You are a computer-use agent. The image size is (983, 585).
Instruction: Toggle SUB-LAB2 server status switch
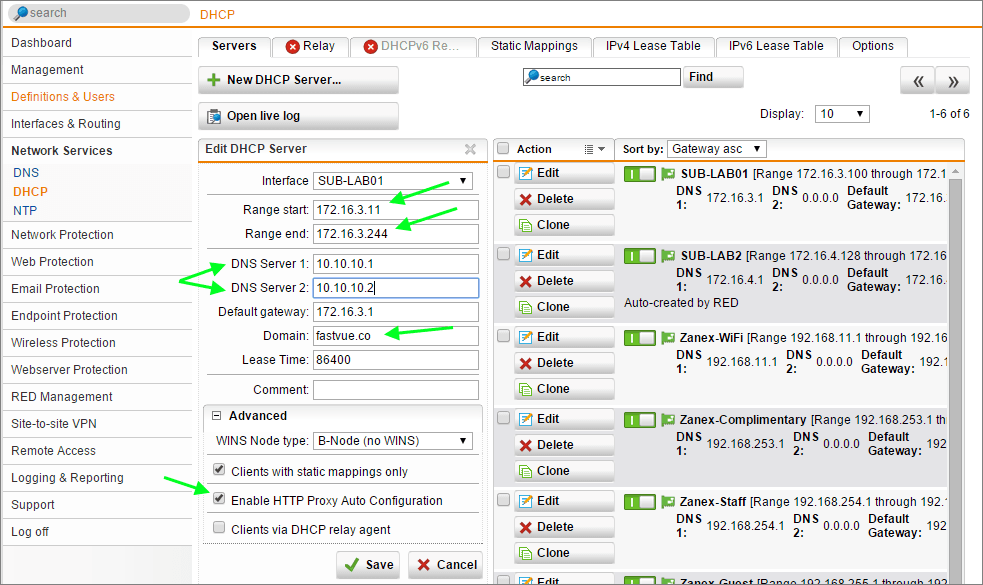(x=639, y=256)
